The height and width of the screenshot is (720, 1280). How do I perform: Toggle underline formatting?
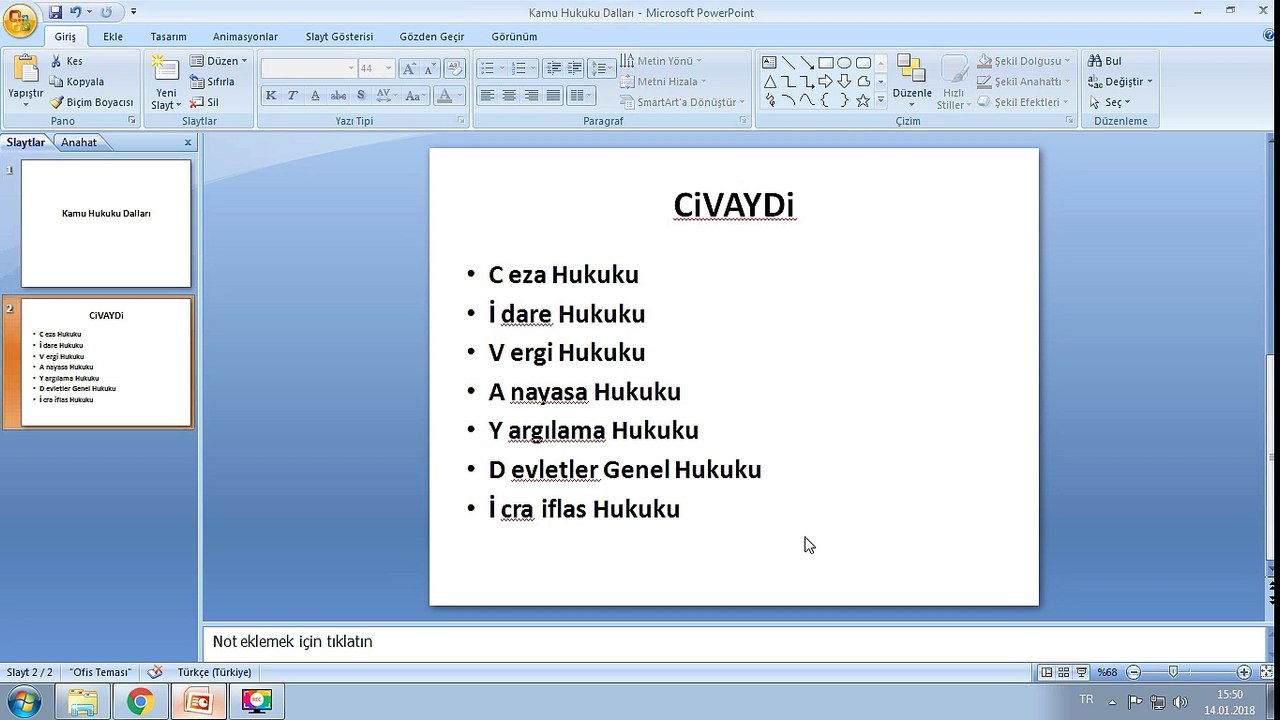tap(315, 96)
